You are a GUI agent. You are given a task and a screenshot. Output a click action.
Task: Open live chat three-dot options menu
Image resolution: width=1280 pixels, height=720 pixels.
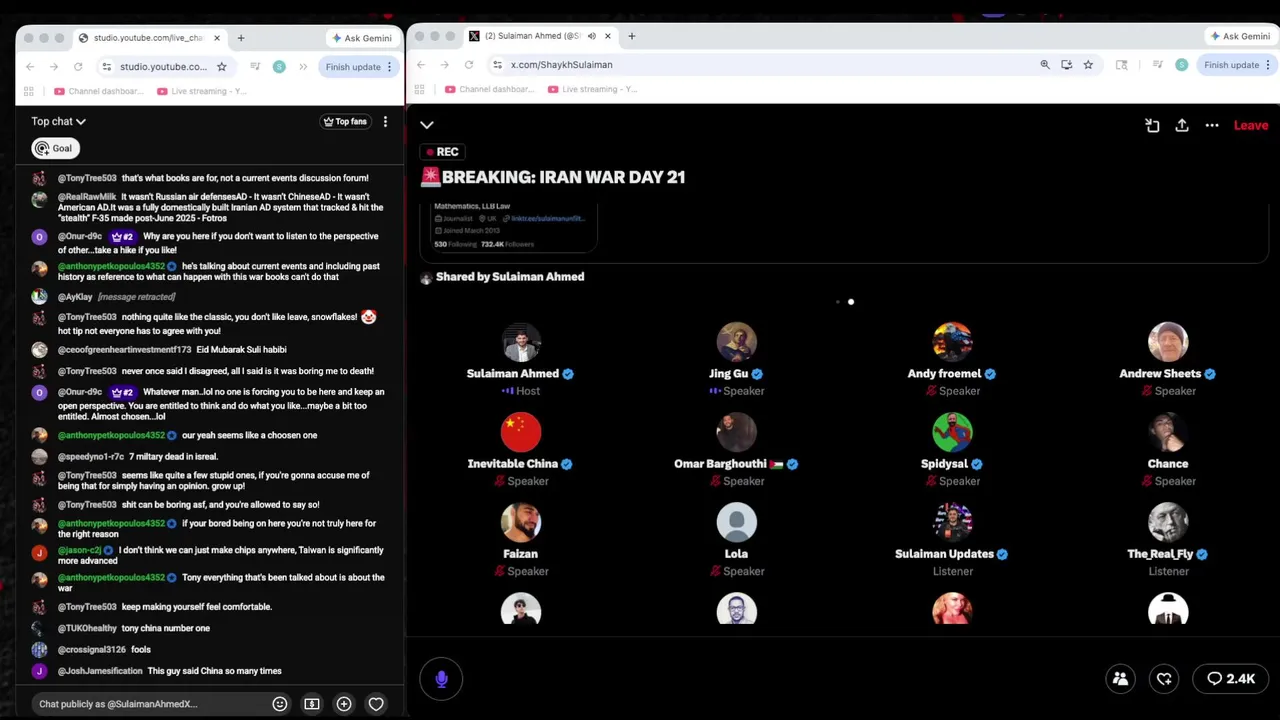point(385,121)
